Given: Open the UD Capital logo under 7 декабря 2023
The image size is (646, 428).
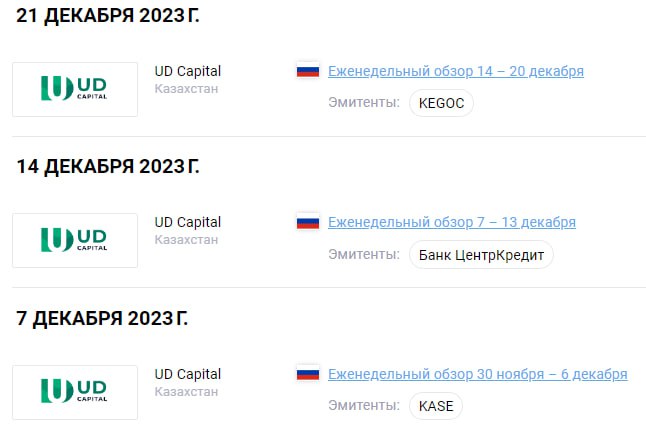Looking at the screenshot, I should [x=75, y=392].
